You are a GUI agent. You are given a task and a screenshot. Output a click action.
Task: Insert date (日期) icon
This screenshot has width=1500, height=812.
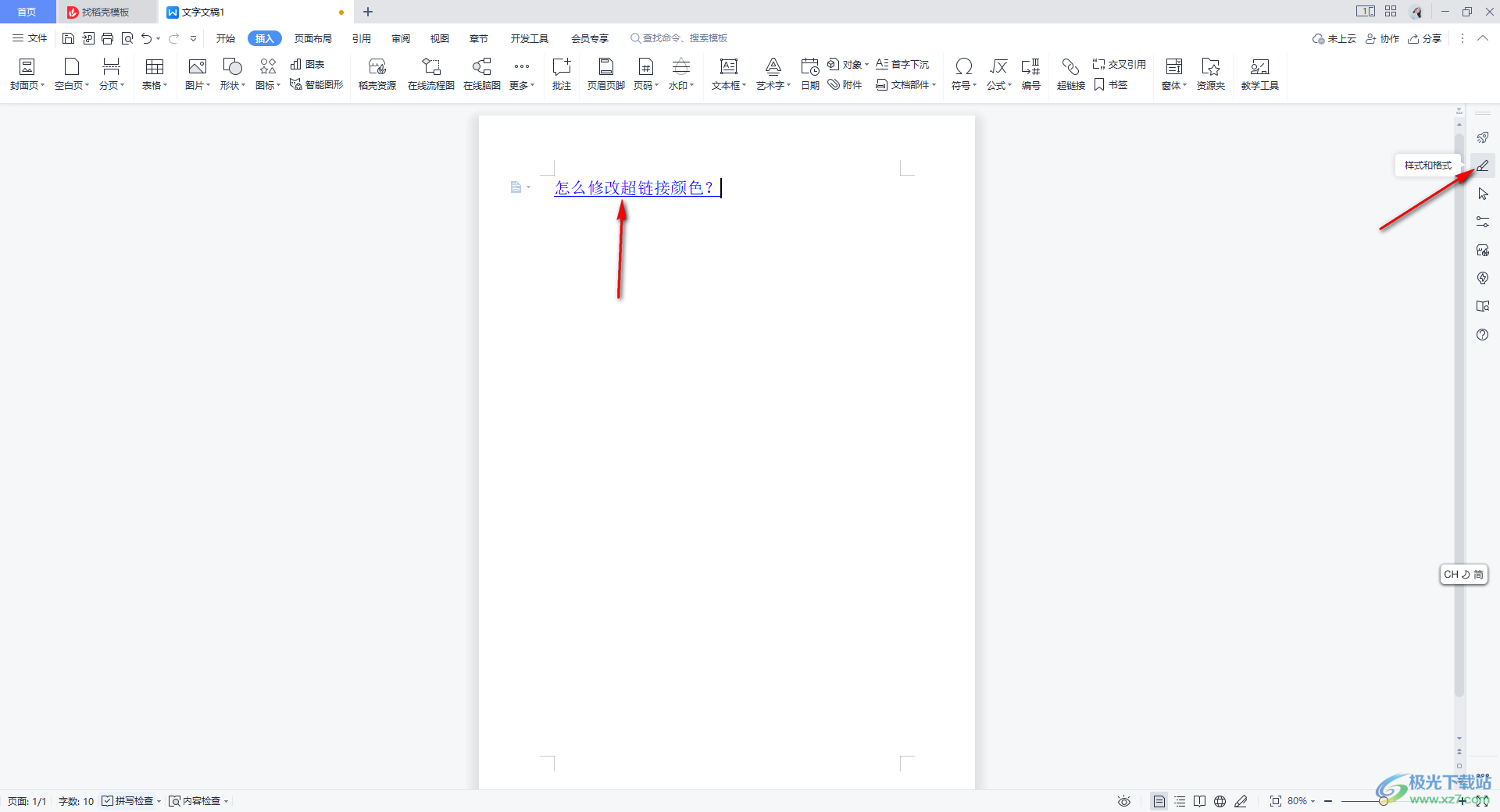(810, 74)
